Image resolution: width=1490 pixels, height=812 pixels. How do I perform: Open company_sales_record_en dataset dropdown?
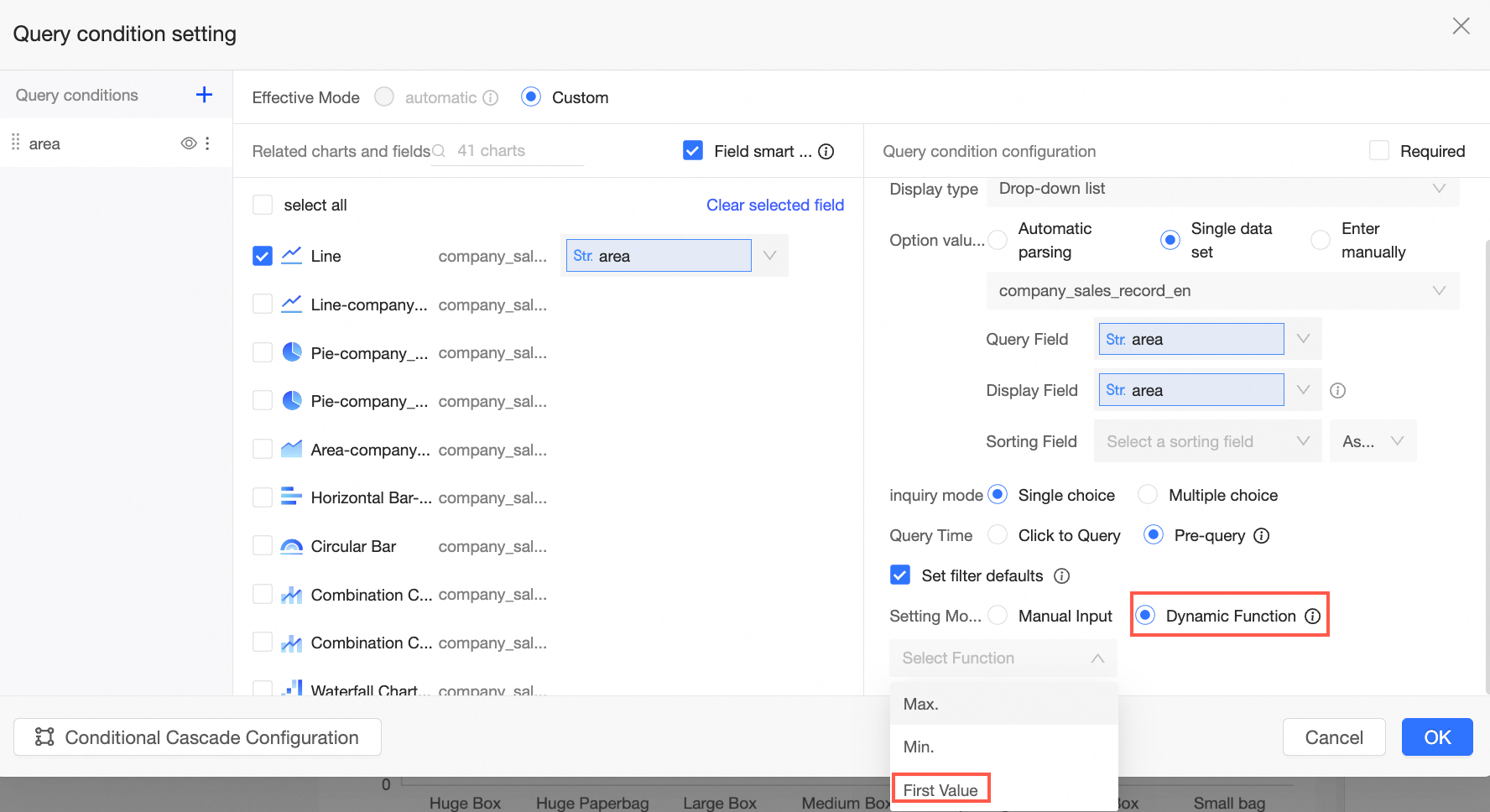[x=1223, y=291]
